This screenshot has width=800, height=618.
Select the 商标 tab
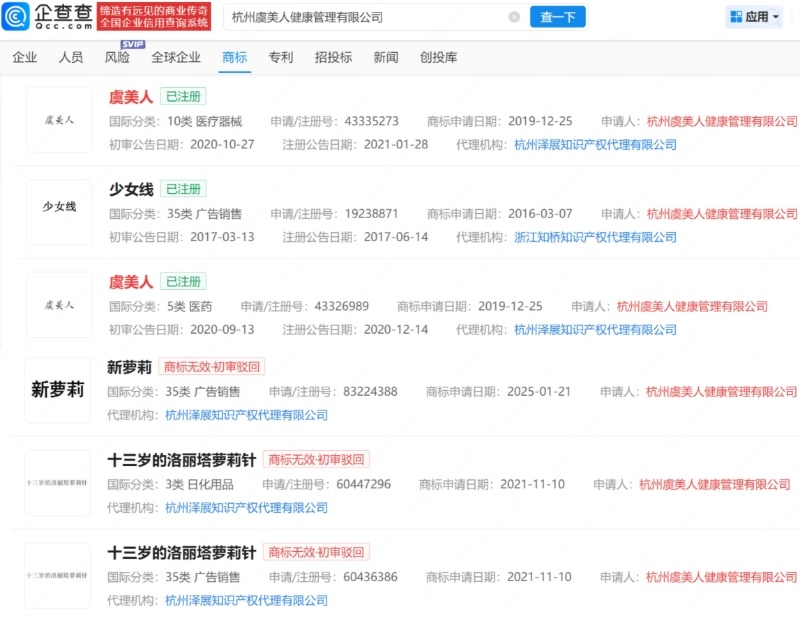coord(235,57)
